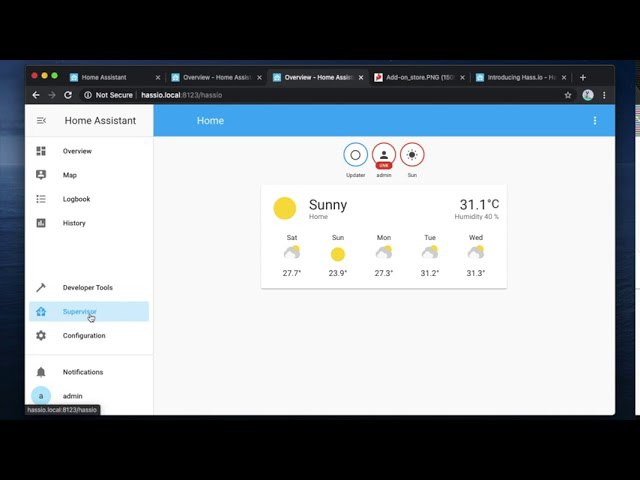Screen dimensions: 640x480
Task: Click the Not Secure site info icon
Action: tap(88, 95)
